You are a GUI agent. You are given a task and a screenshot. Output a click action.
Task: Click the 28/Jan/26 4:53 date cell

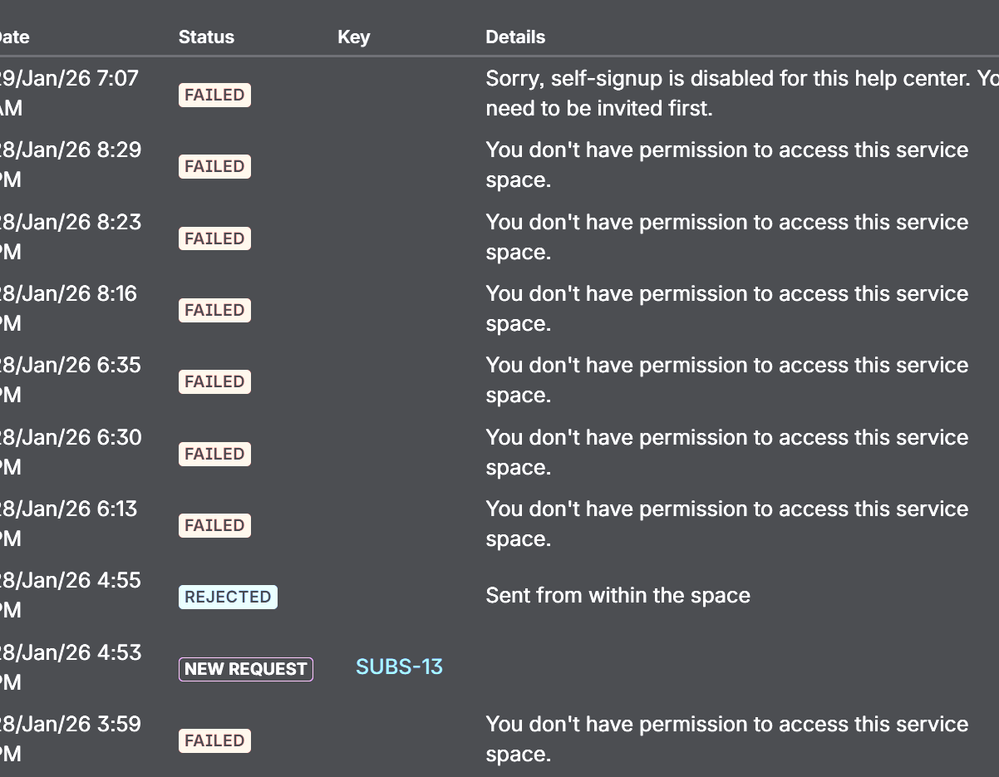pos(70,667)
